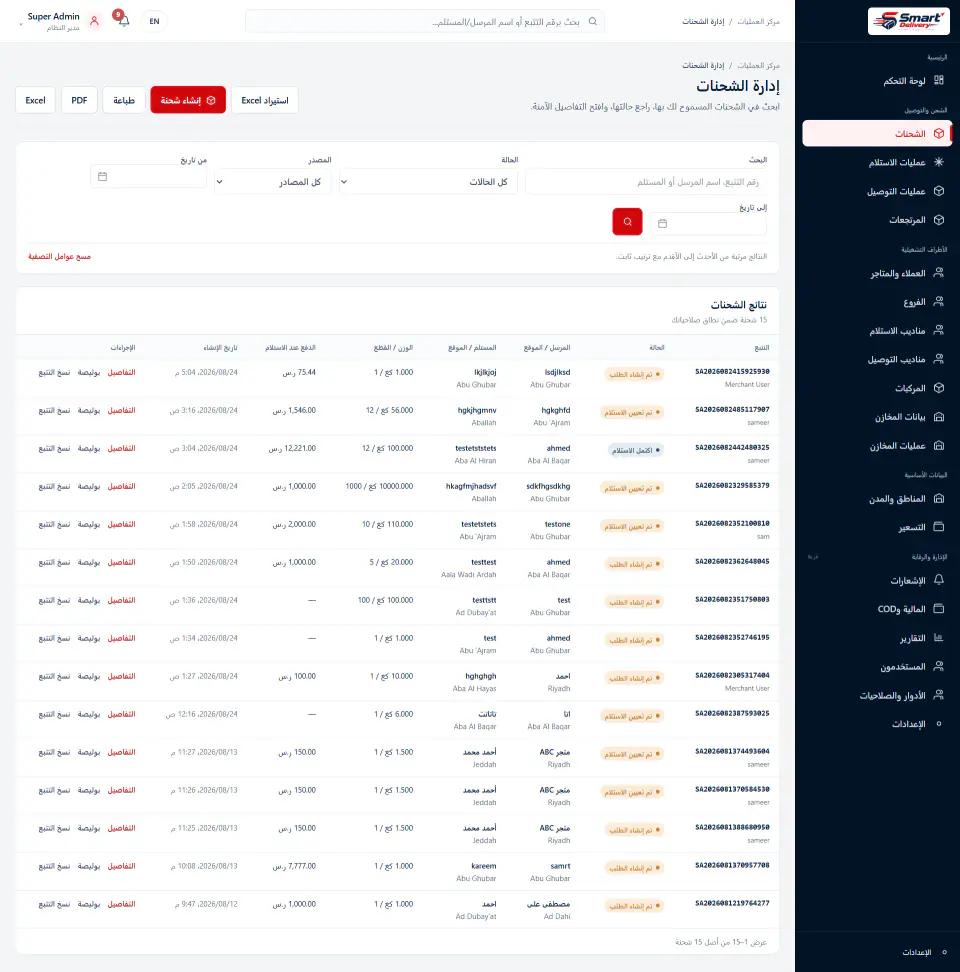Click the عمليات الاستلام icon in the sidebar
Viewport: 960px width, 972px height.
939,162
